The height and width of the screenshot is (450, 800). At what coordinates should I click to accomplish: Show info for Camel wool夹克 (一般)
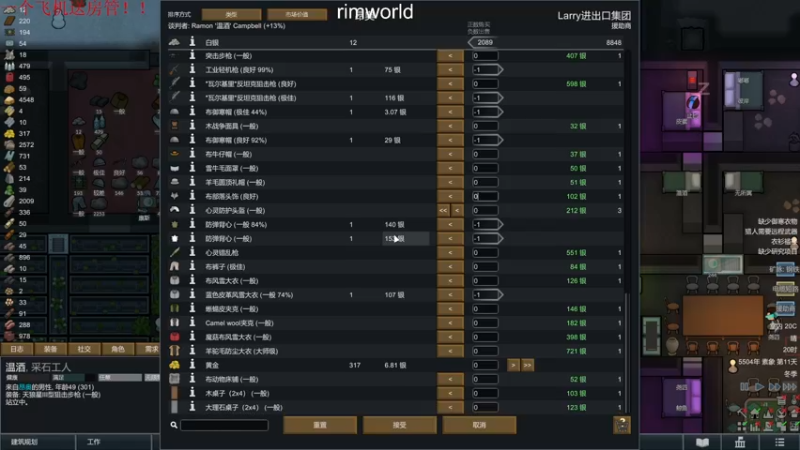point(192,322)
